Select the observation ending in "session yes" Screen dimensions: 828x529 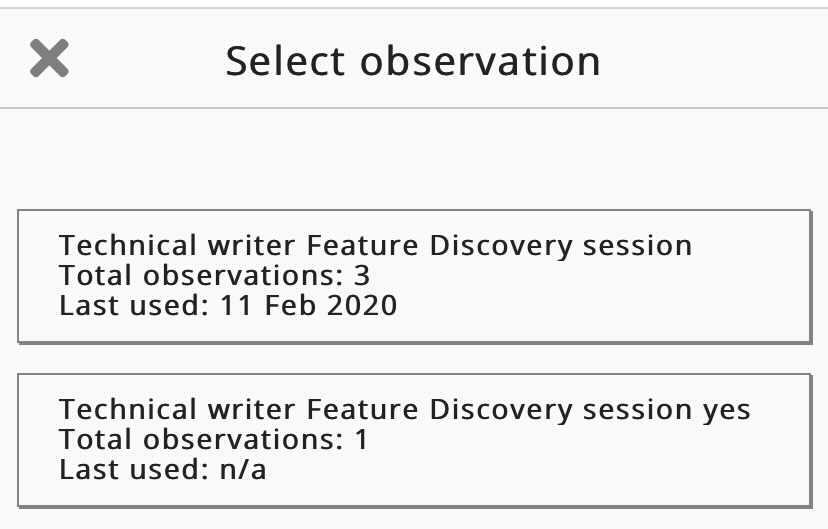coord(413,440)
